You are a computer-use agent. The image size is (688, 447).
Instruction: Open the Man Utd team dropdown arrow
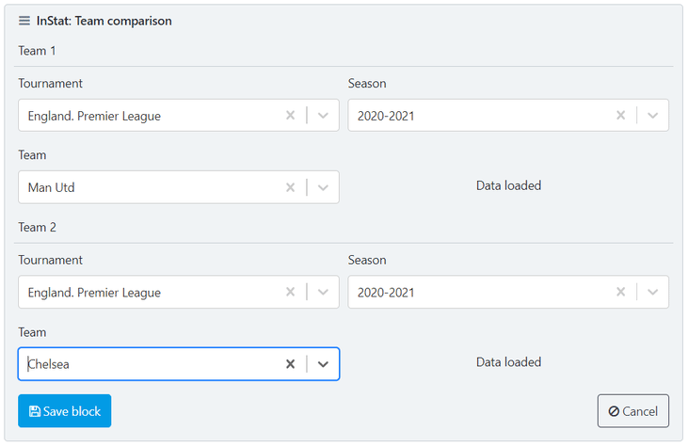click(323, 187)
